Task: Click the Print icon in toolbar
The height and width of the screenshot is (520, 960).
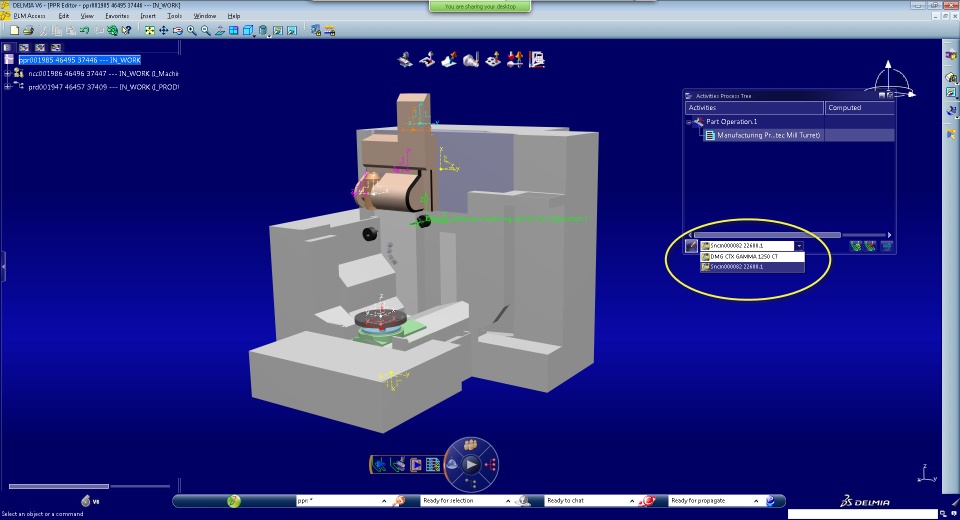Action: pos(28,30)
